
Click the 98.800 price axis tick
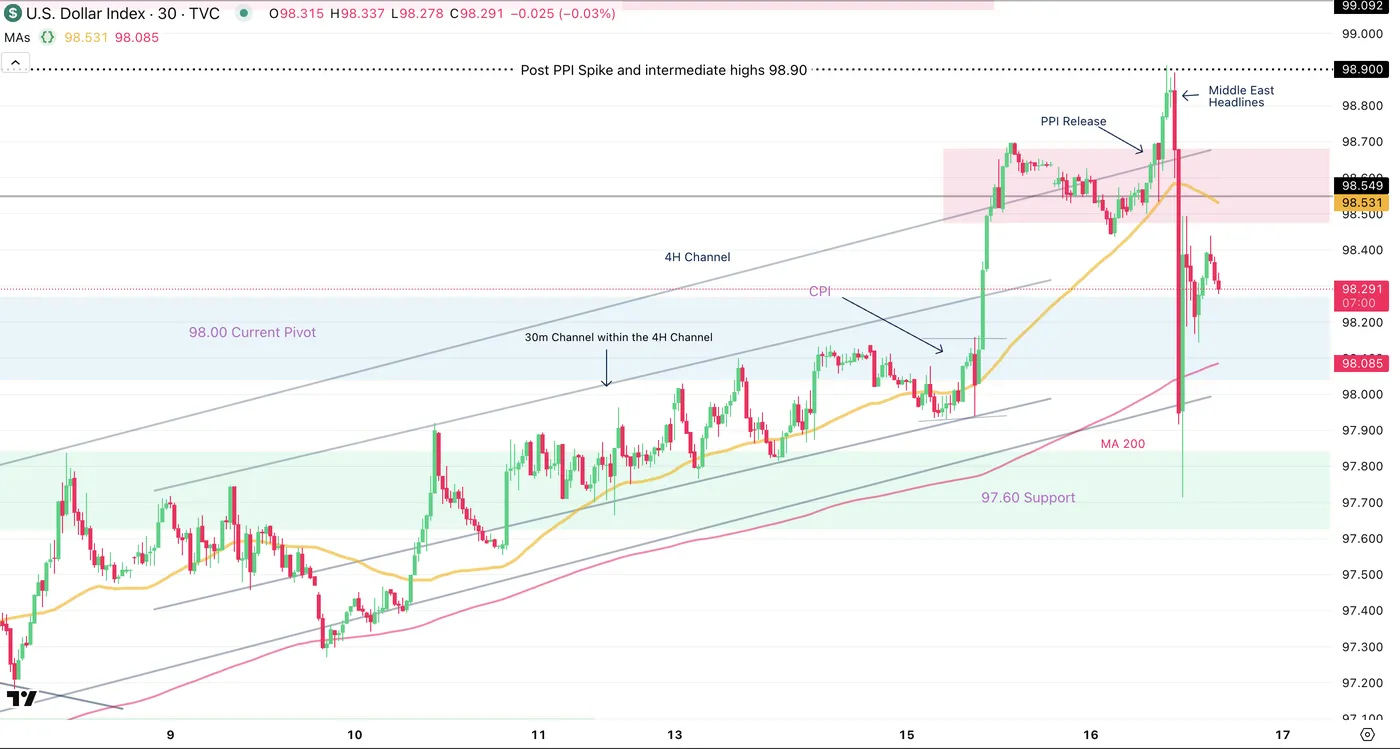(x=1361, y=106)
